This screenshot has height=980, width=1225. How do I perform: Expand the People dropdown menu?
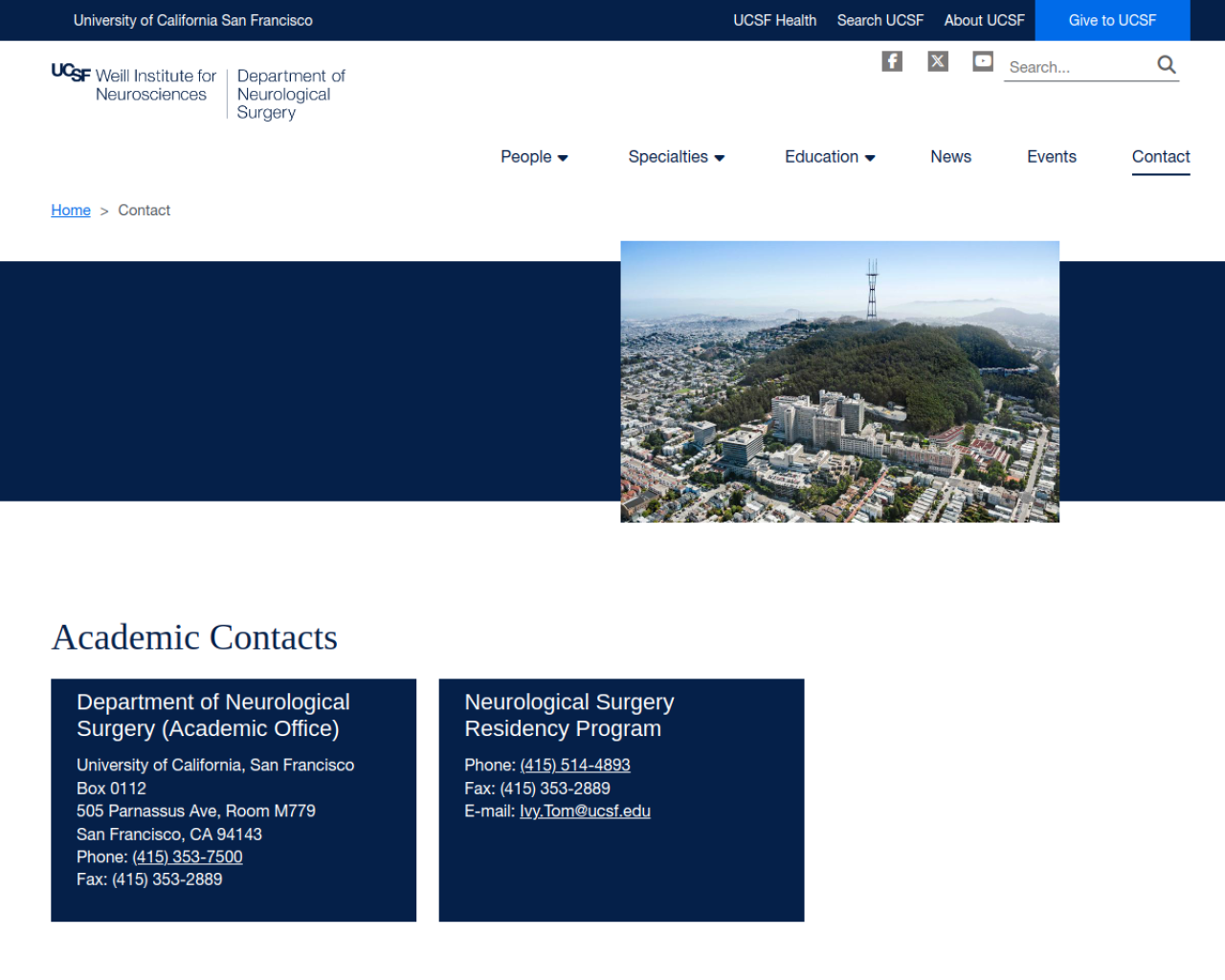click(534, 157)
